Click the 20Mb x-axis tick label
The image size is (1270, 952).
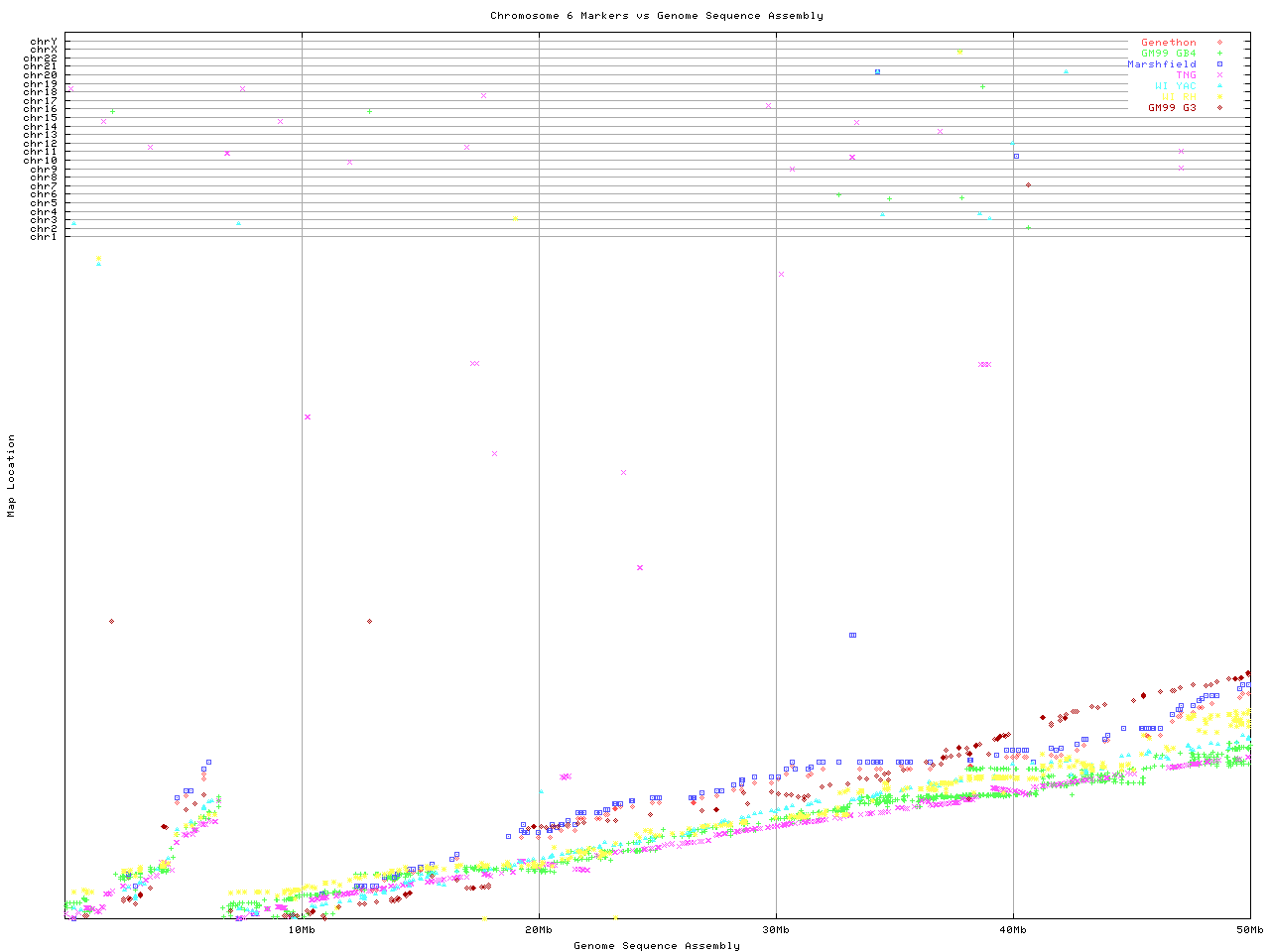[539, 929]
